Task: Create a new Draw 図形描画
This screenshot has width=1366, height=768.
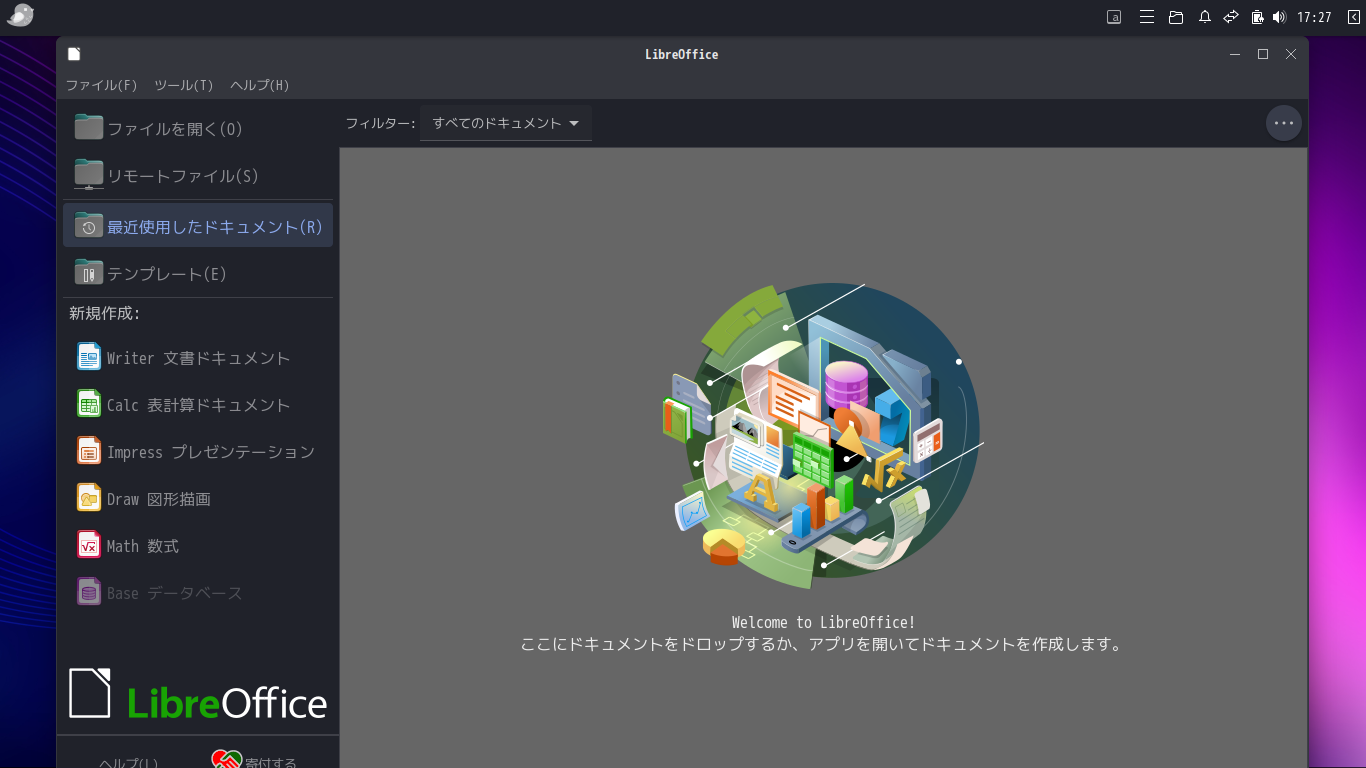Action: click(198, 498)
